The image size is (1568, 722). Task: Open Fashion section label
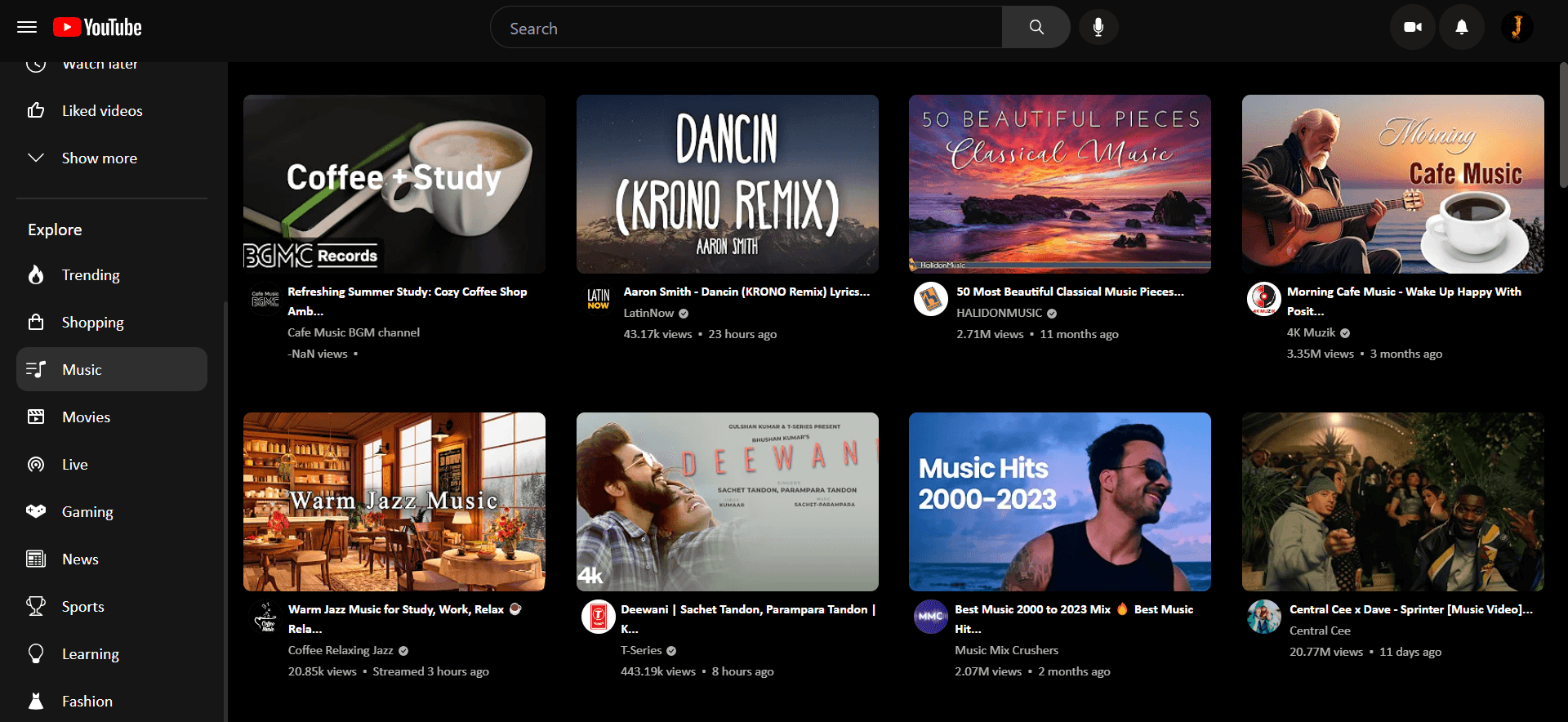(87, 701)
